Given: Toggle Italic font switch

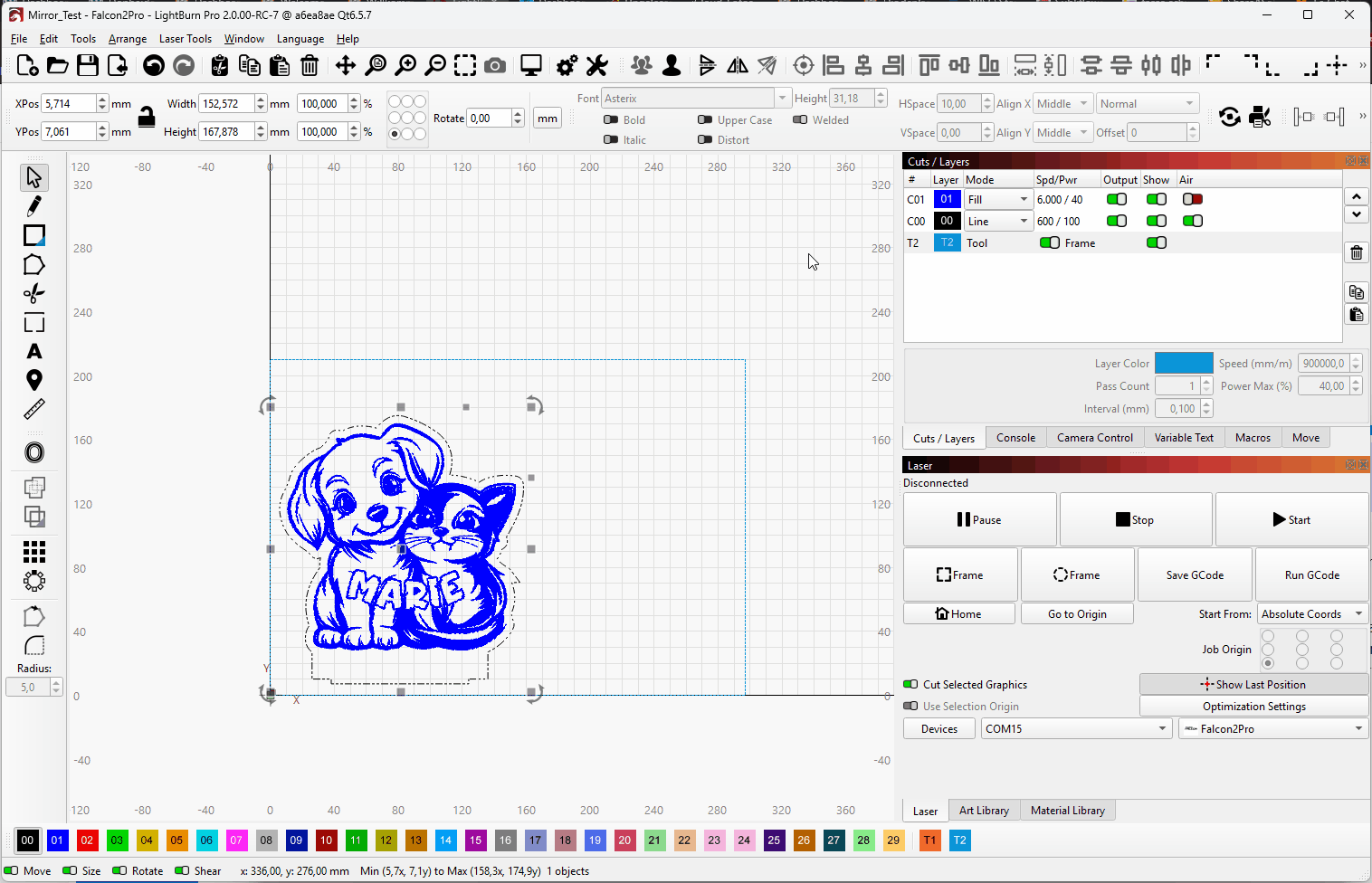Looking at the screenshot, I should (611, 139).
